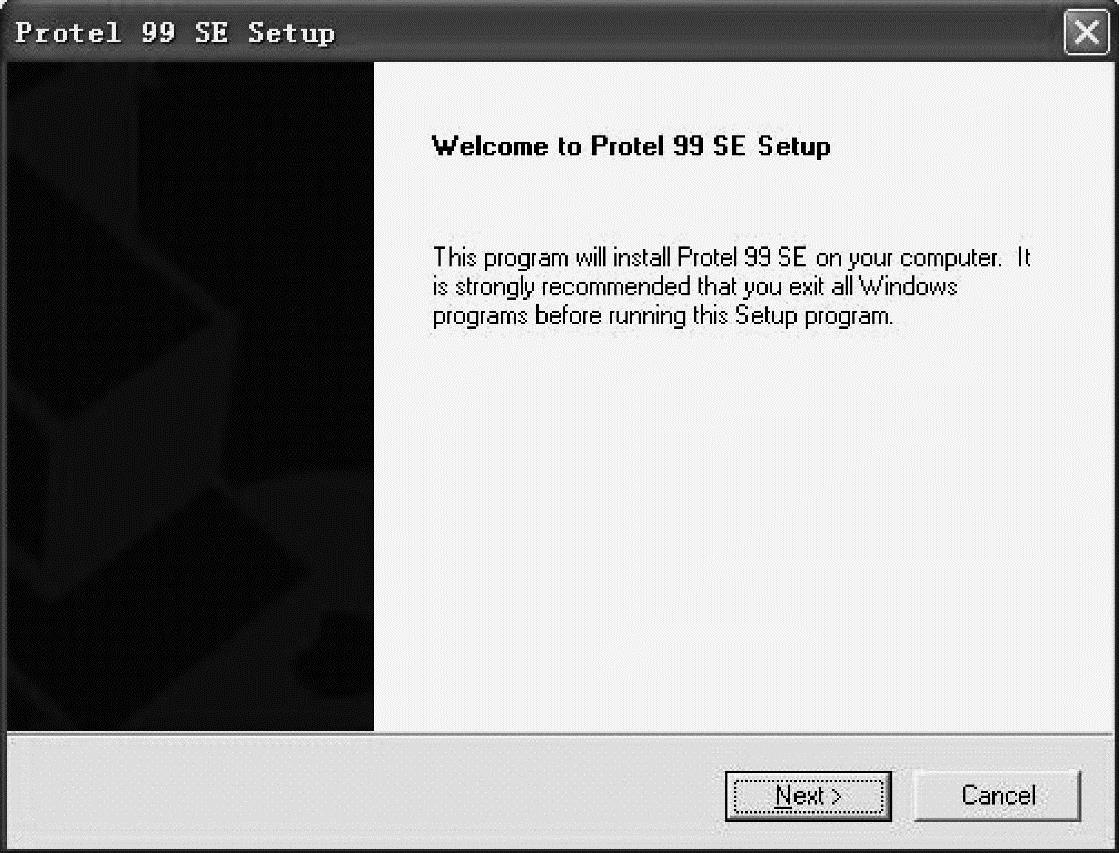The height and width of the screenshot is (853, 1119).
Task: Click the dark graphic panel on the left
Action: 190,400
